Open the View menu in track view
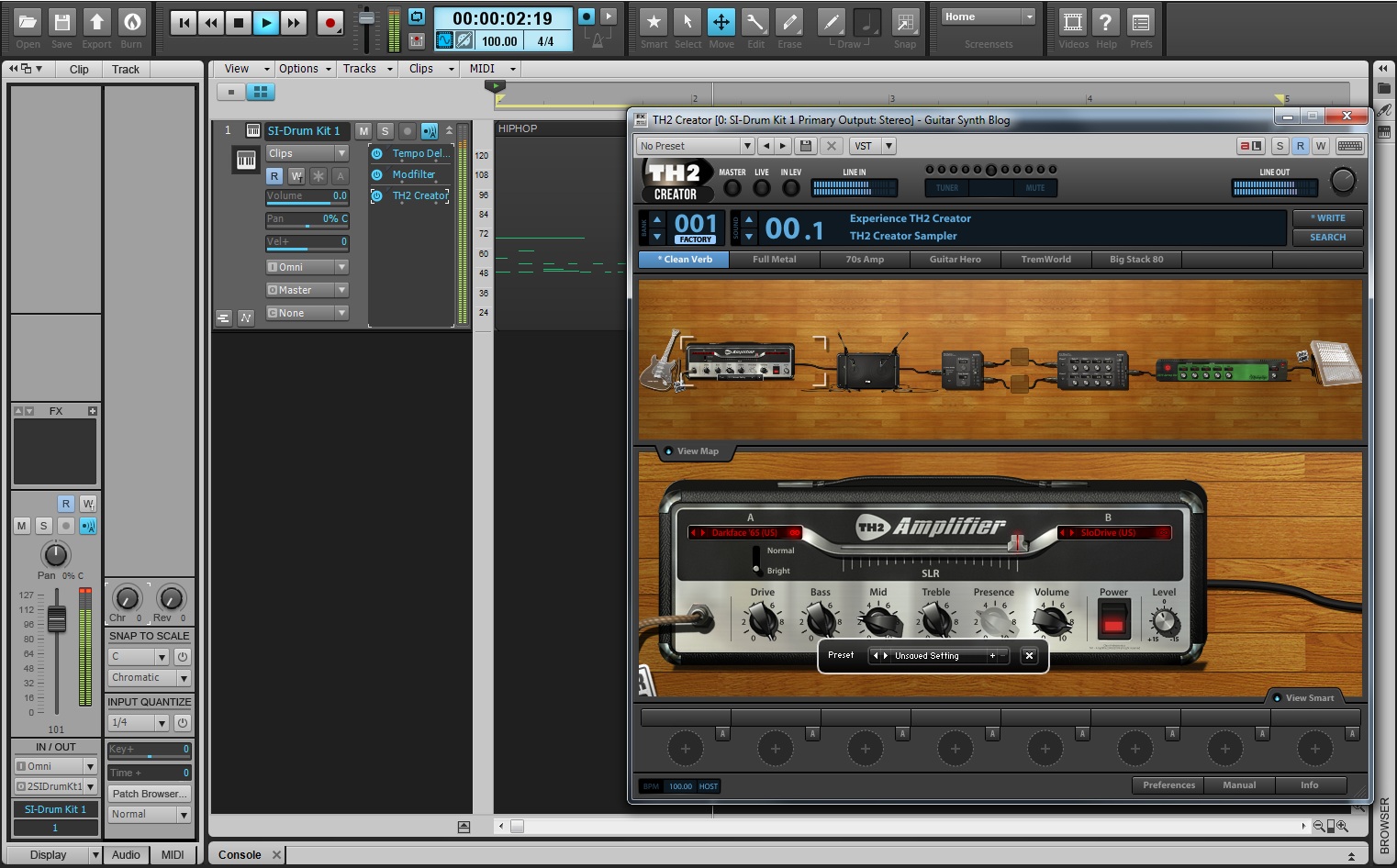 [246, 69]
